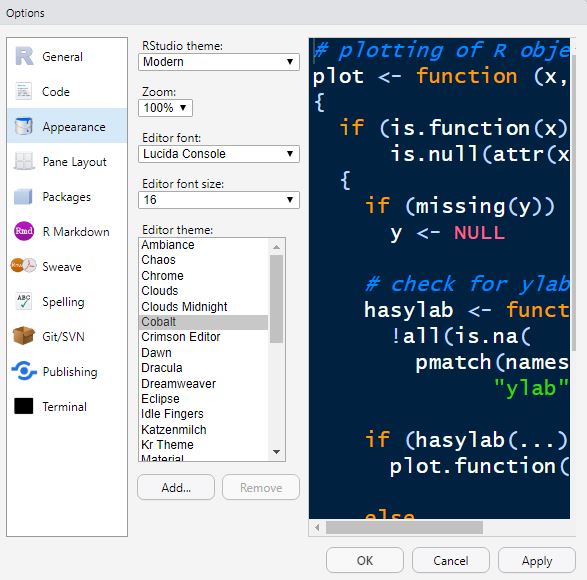Click the Appearance paint bucket icon
Image resolution: width=587 pixels, height=580 pixels.
coord(24,126)
